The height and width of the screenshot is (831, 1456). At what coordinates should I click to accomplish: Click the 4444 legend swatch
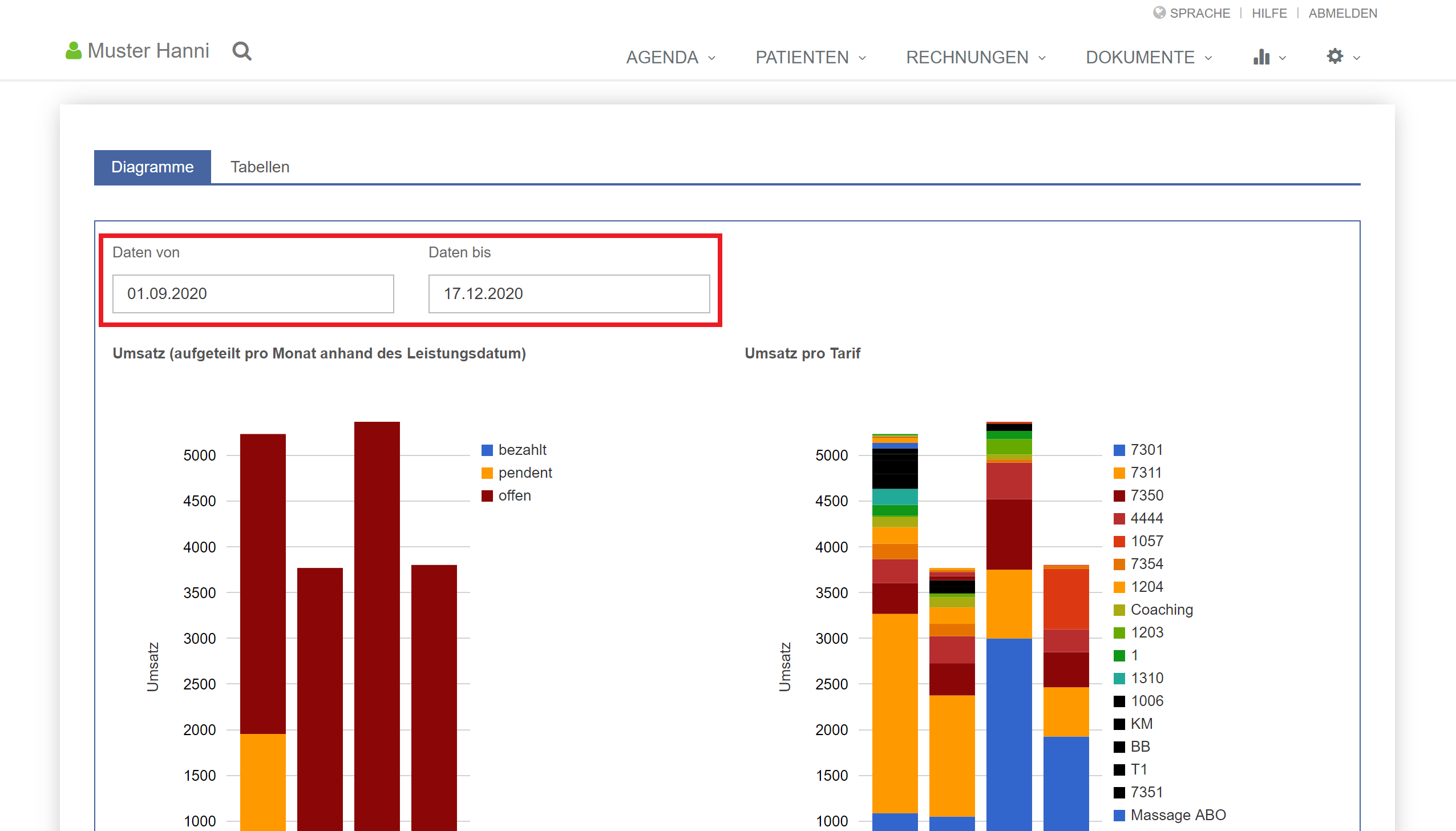(1119, 519)
